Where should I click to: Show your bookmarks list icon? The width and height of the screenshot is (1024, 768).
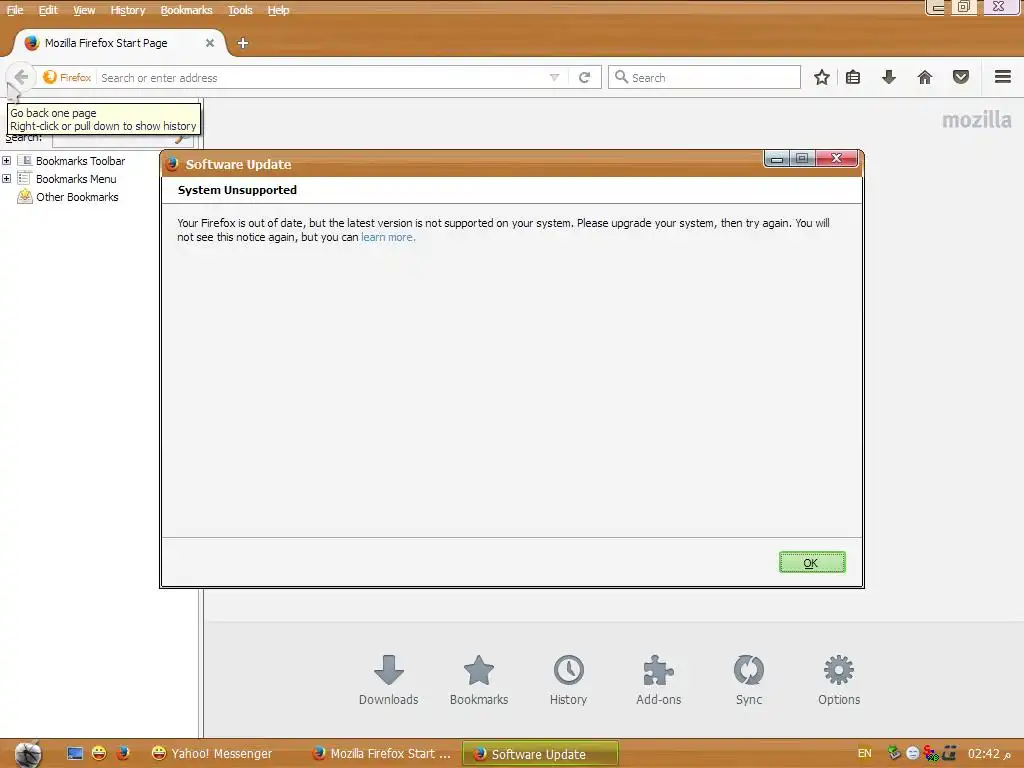click(x=853, y=77)
